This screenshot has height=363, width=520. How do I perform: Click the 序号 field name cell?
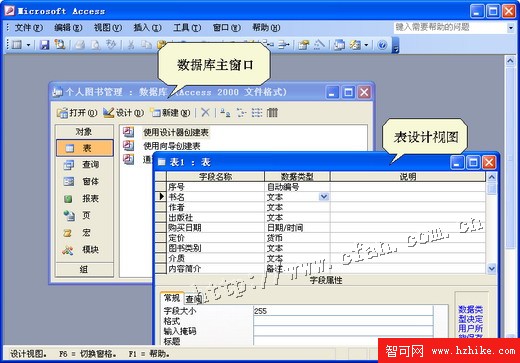pos(215,187)
